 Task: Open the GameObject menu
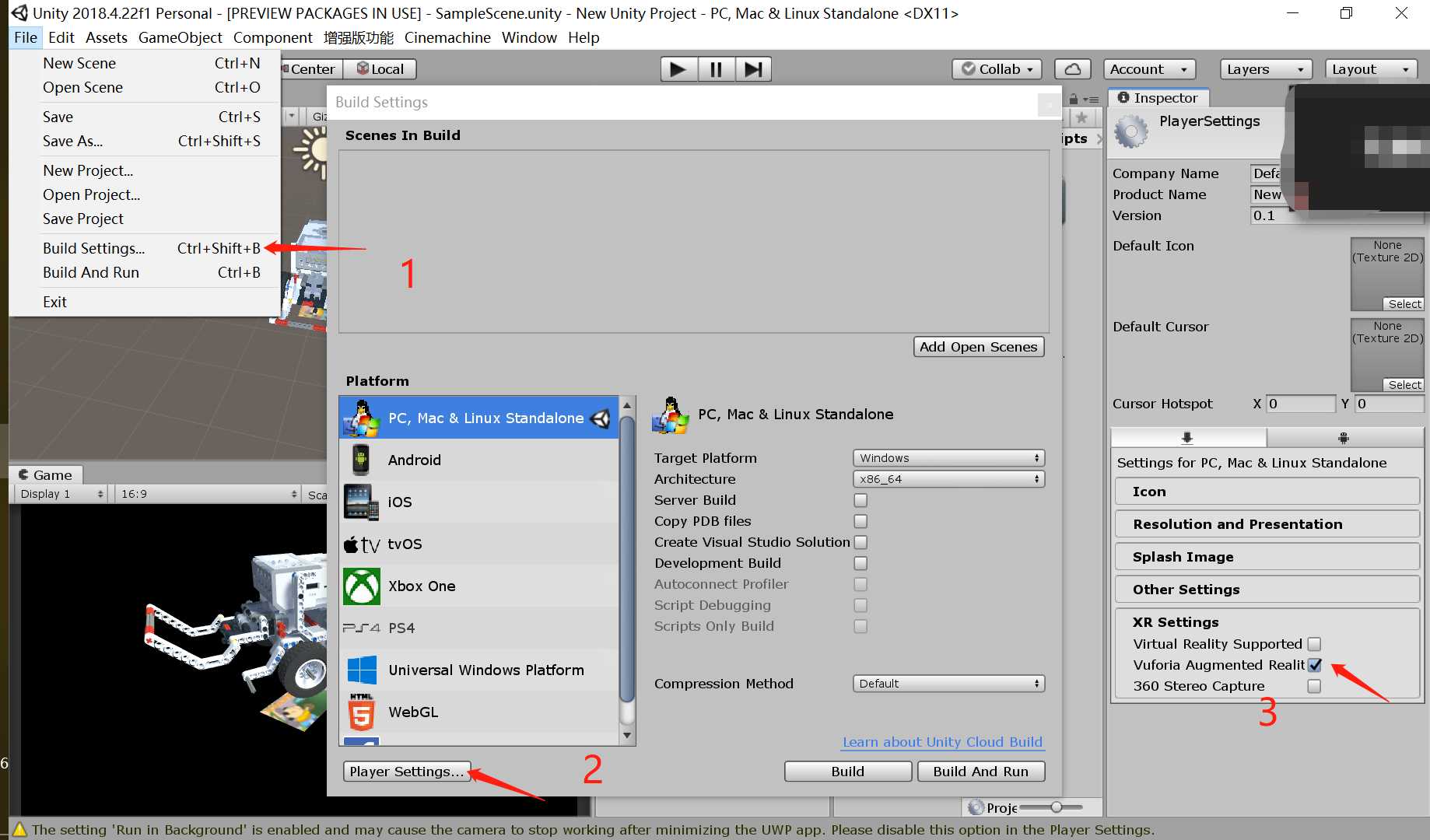coord(180,37)
